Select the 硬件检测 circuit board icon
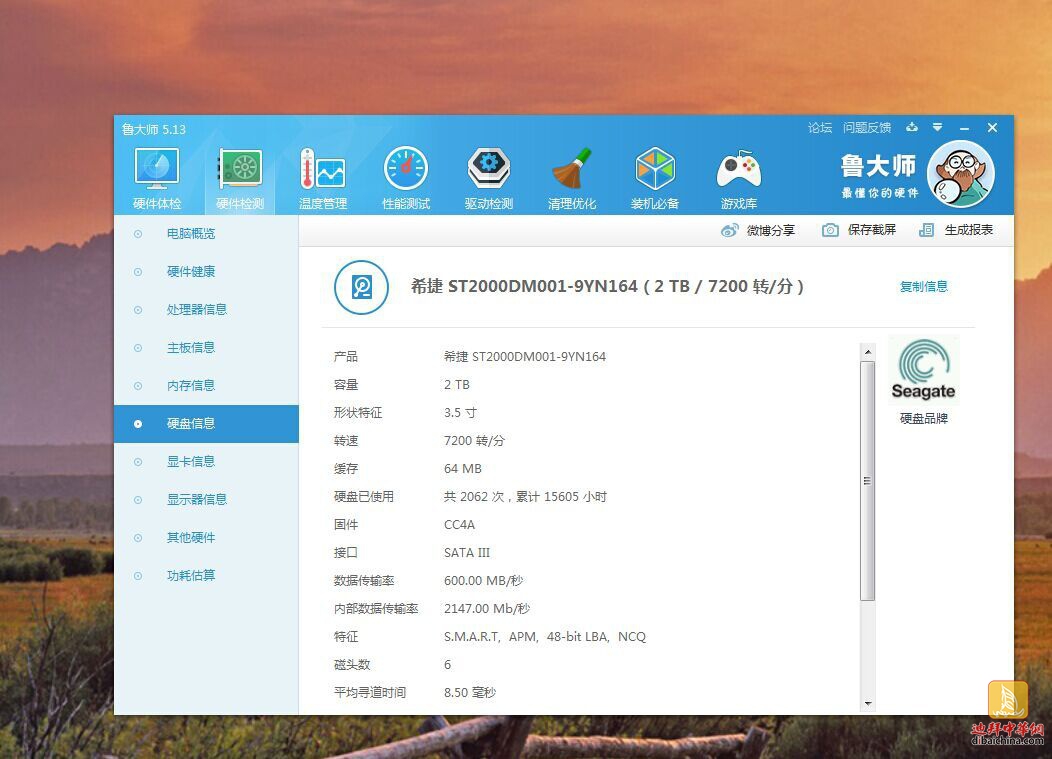Screen dimensions: 1052x759 (240, 167)
